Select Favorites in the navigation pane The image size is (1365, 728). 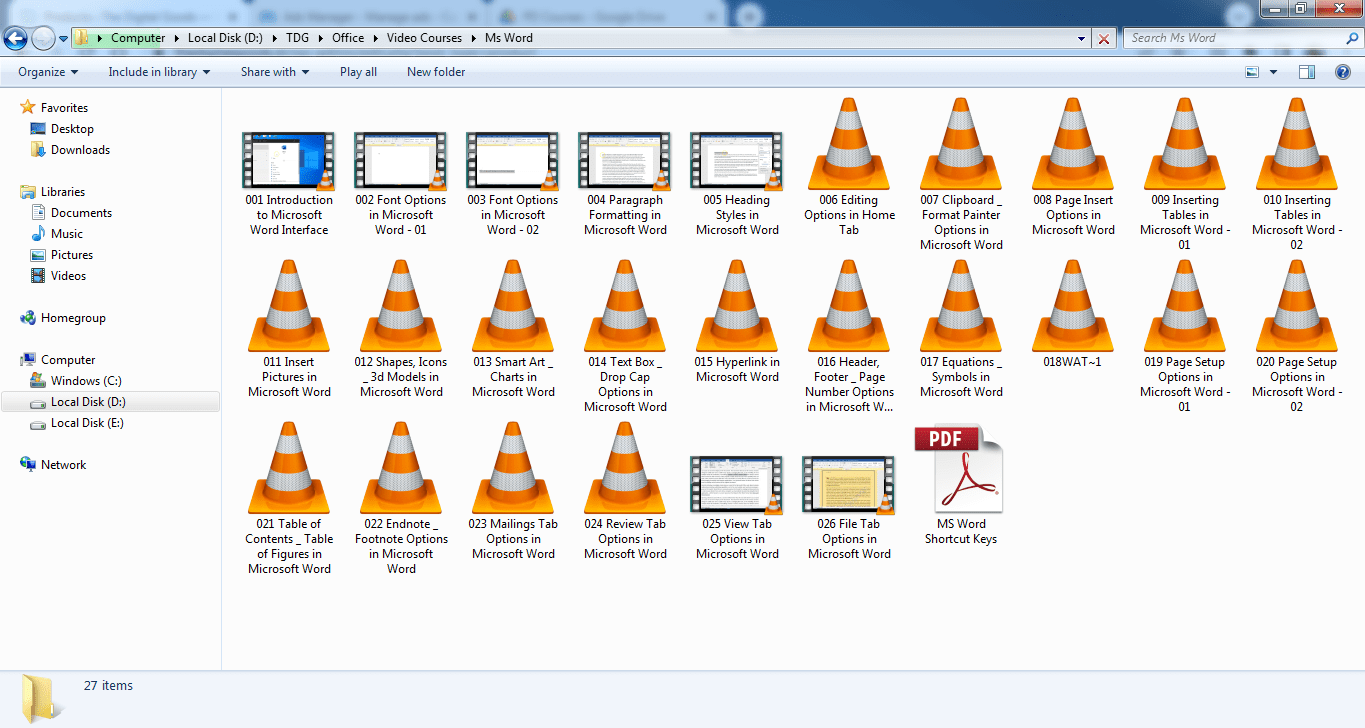coord(64,108)
